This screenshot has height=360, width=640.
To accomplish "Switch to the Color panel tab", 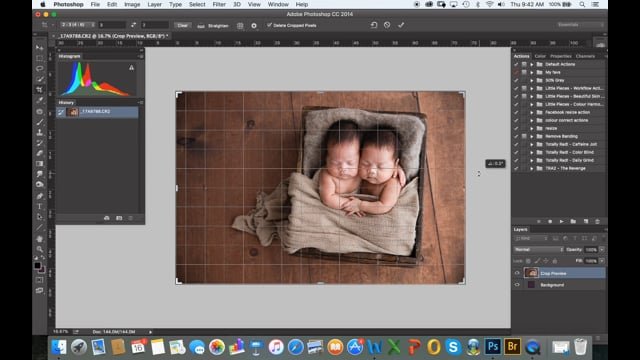I will pos(540,56).
